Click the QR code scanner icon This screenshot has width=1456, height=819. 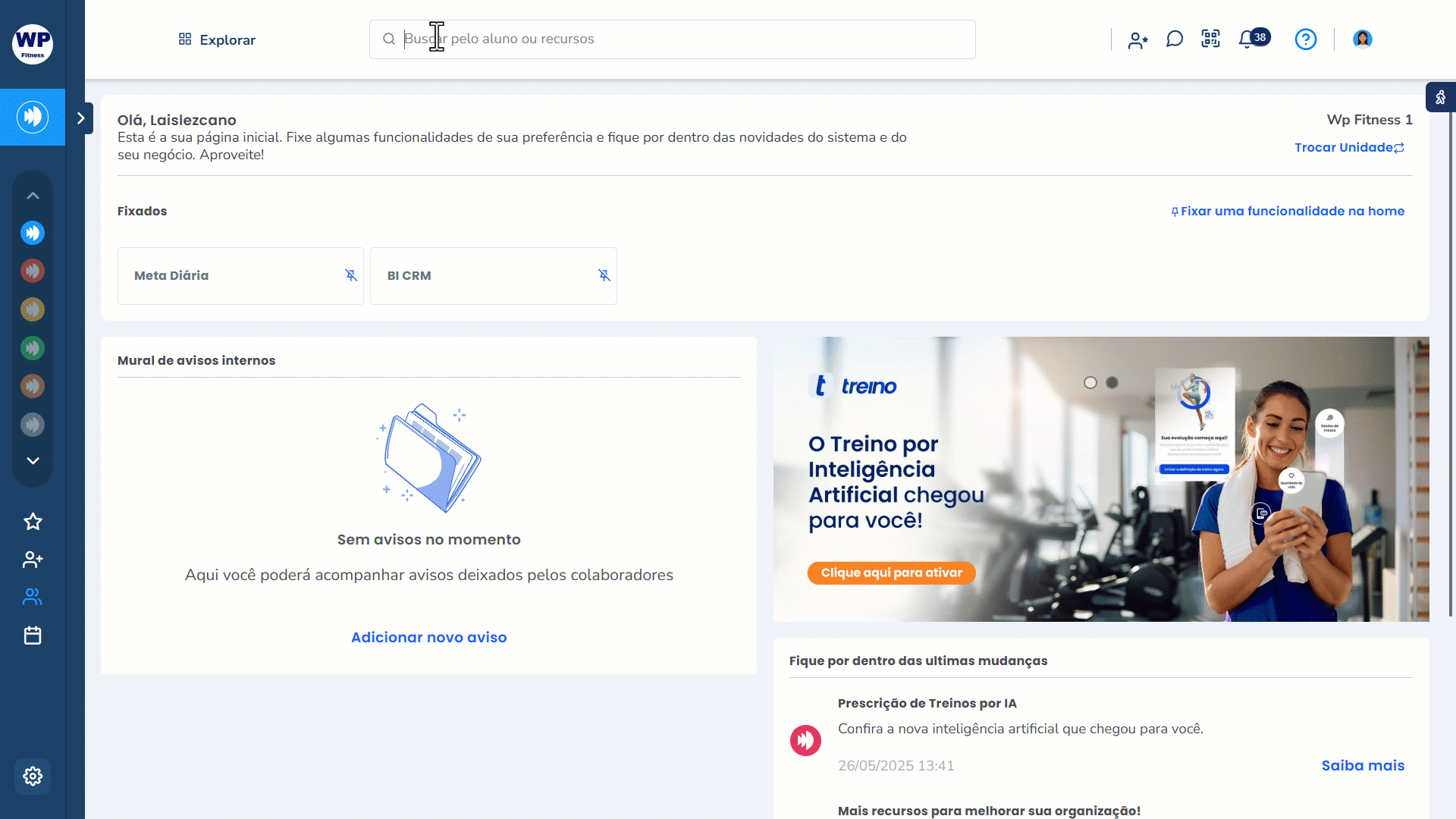click(1211, 39)
